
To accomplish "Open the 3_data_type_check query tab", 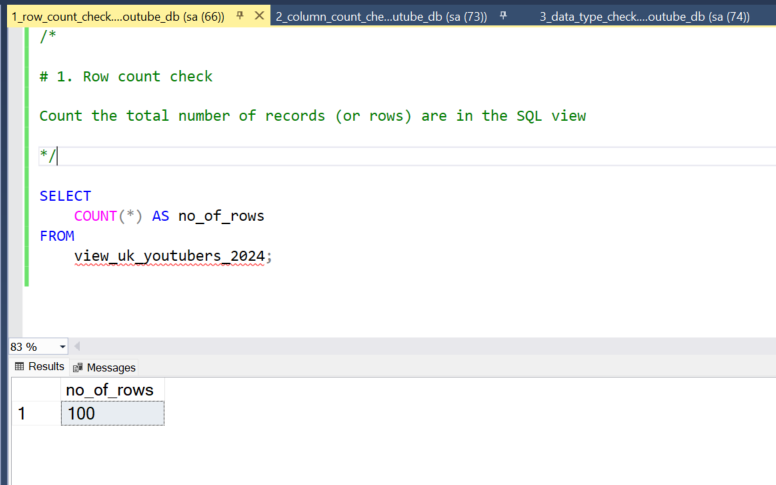I will [644, 16].
